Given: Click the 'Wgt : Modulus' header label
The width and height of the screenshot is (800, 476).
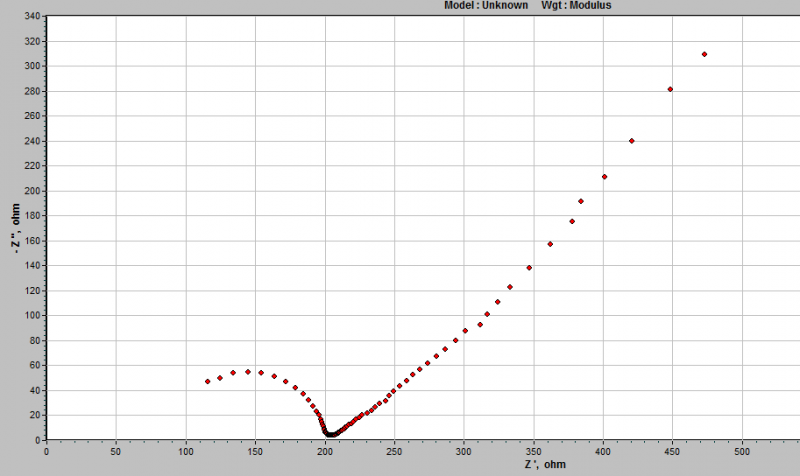Looking at the screenshot, I should tap(576, 6).
